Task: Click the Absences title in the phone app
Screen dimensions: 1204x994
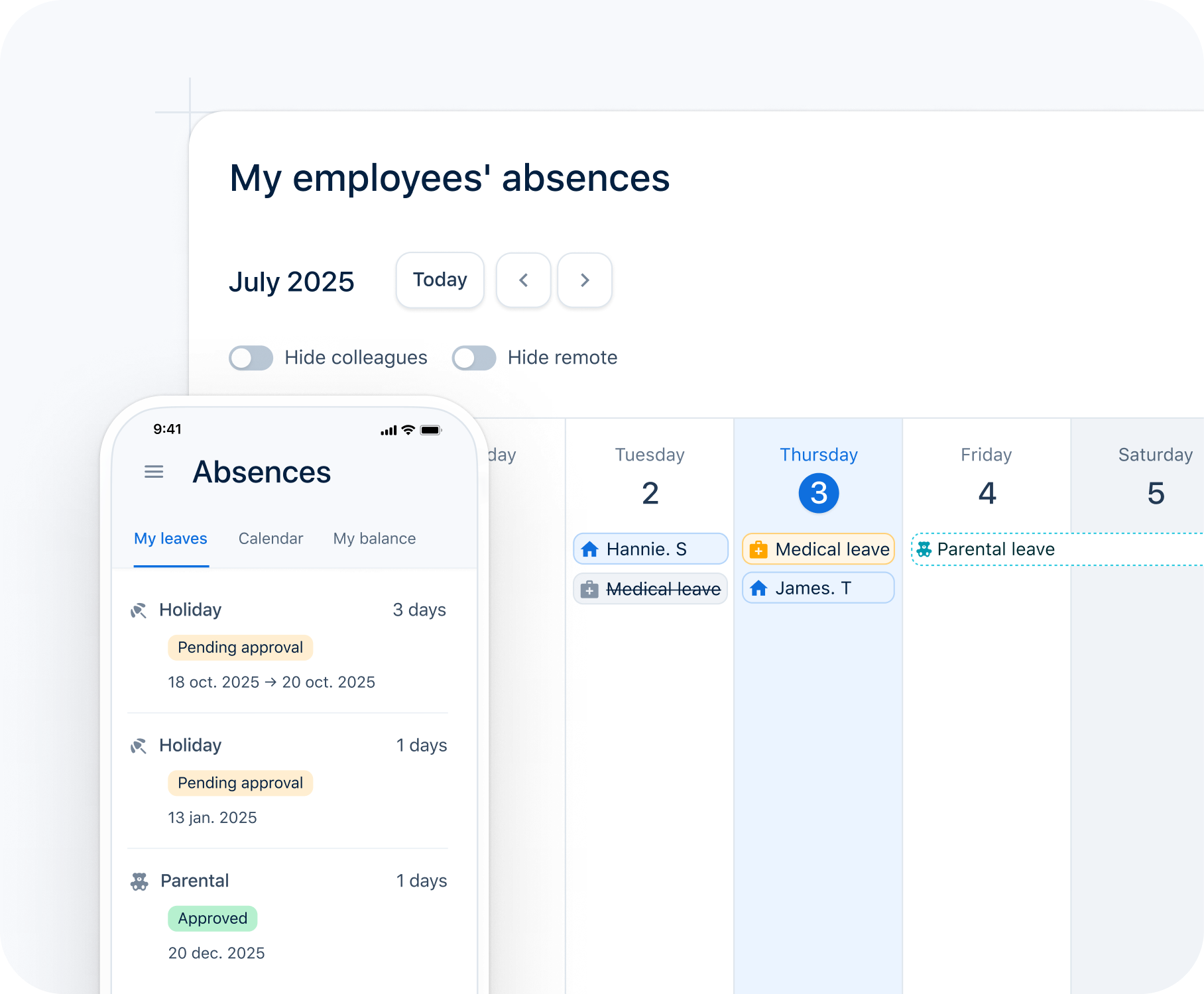Action: point(262,472)
